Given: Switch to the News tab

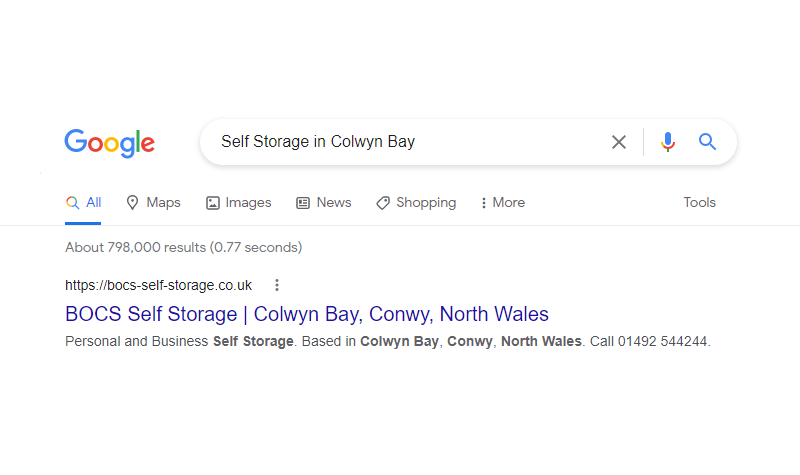Looking at the screenshot, I should [324, 203].
